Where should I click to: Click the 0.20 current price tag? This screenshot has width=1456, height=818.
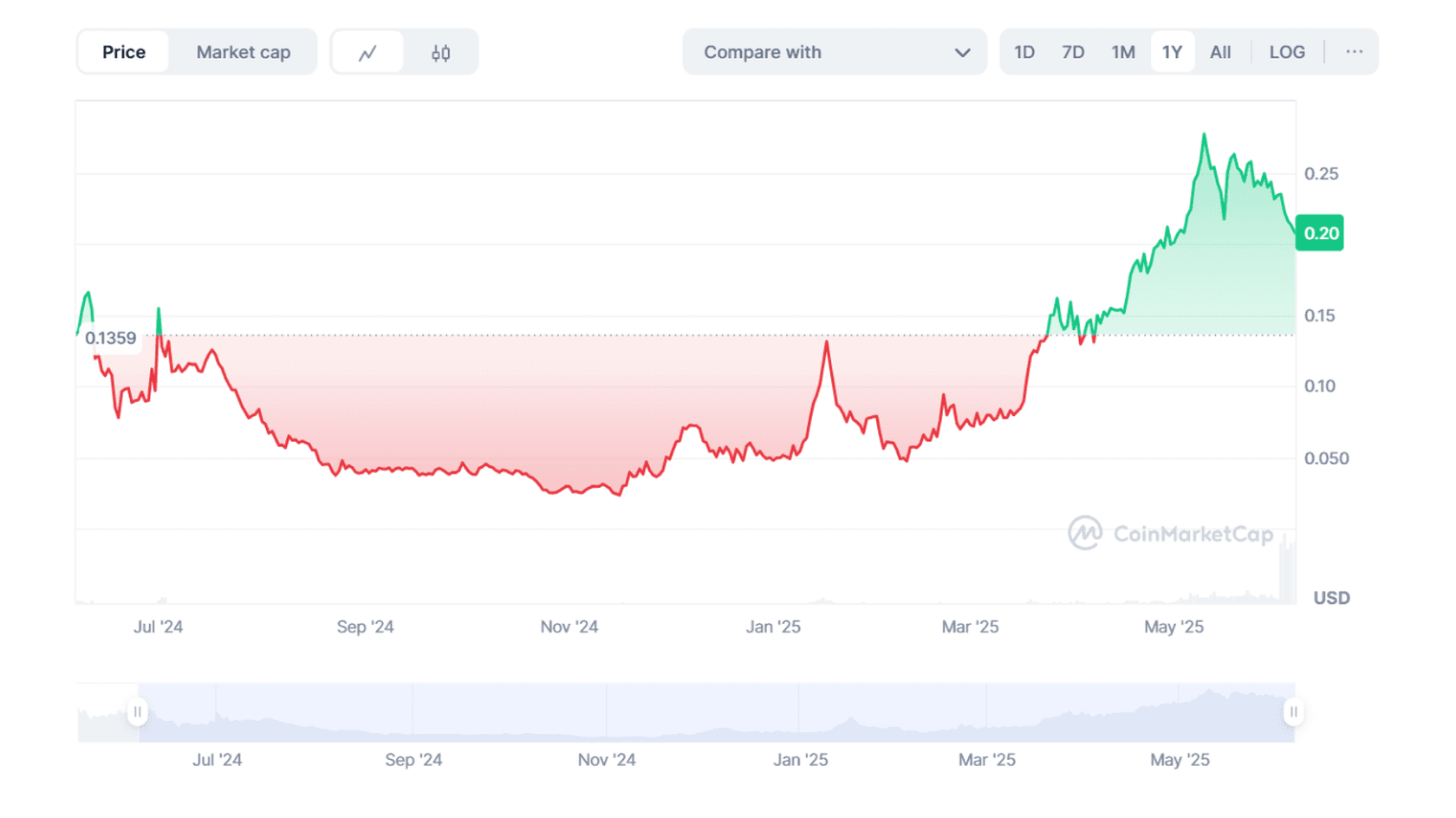pos(1320,233)
